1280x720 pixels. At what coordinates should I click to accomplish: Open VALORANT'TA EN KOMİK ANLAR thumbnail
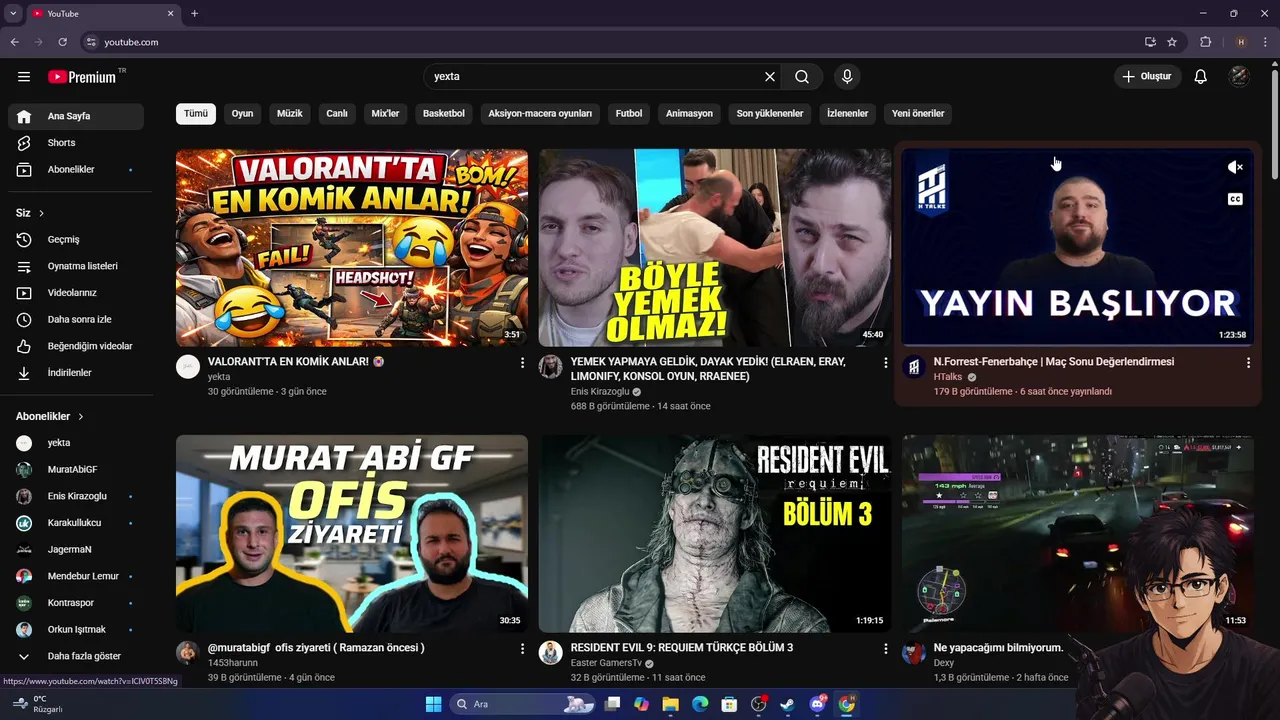click(352, 248)
